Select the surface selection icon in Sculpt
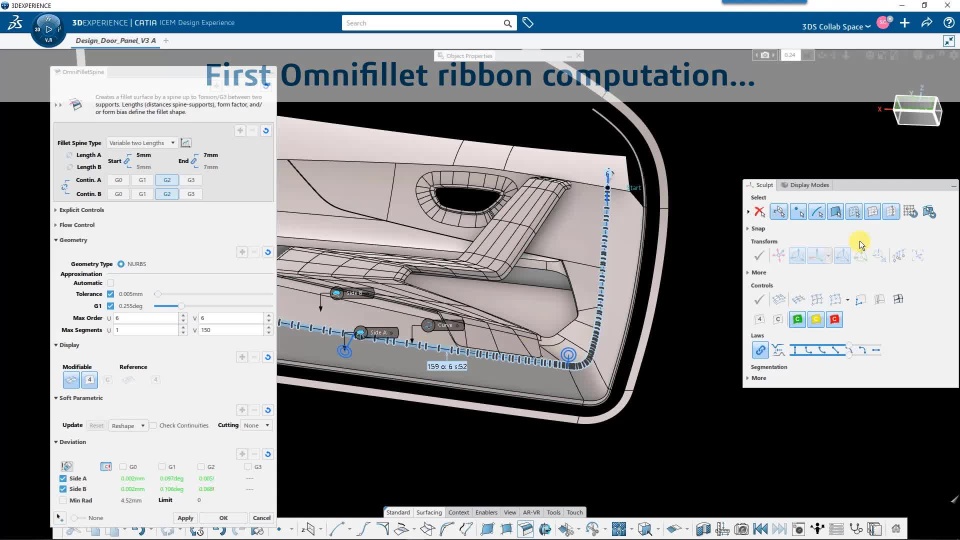This screenshot has height=540, width=960. click(835, 212)
